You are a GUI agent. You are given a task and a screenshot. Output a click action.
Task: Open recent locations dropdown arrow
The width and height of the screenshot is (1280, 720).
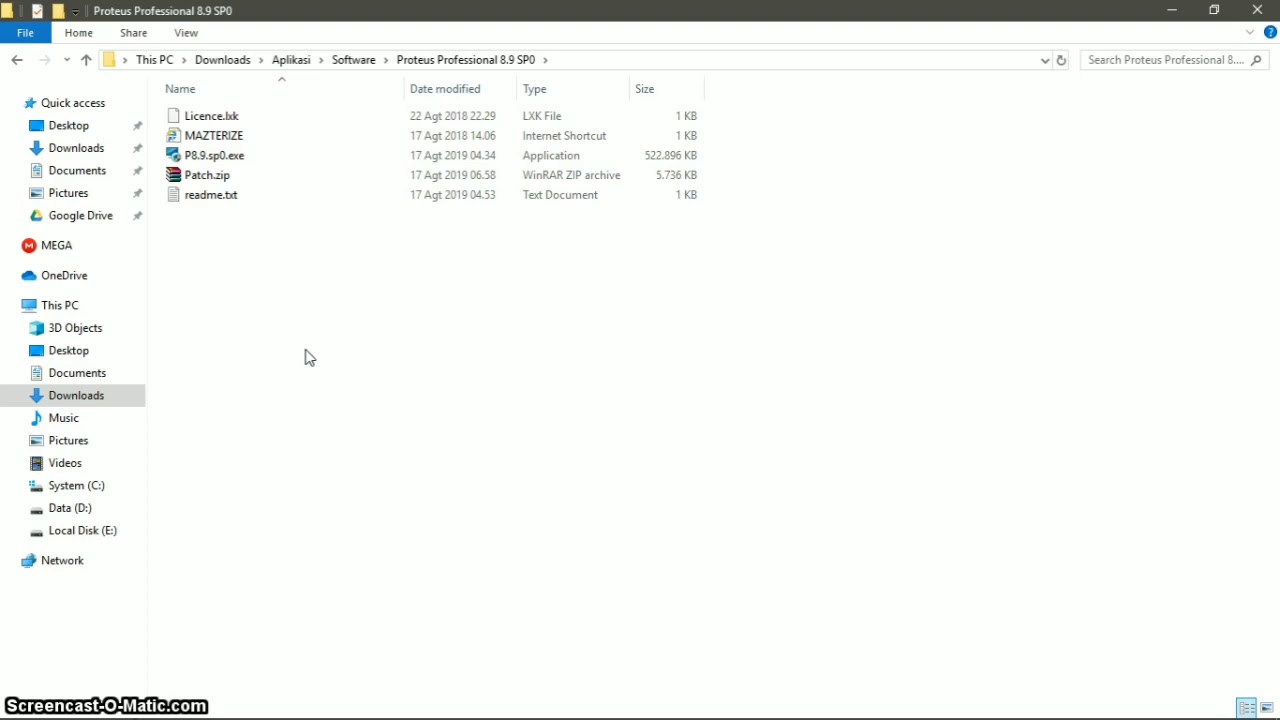pos(67,60)
